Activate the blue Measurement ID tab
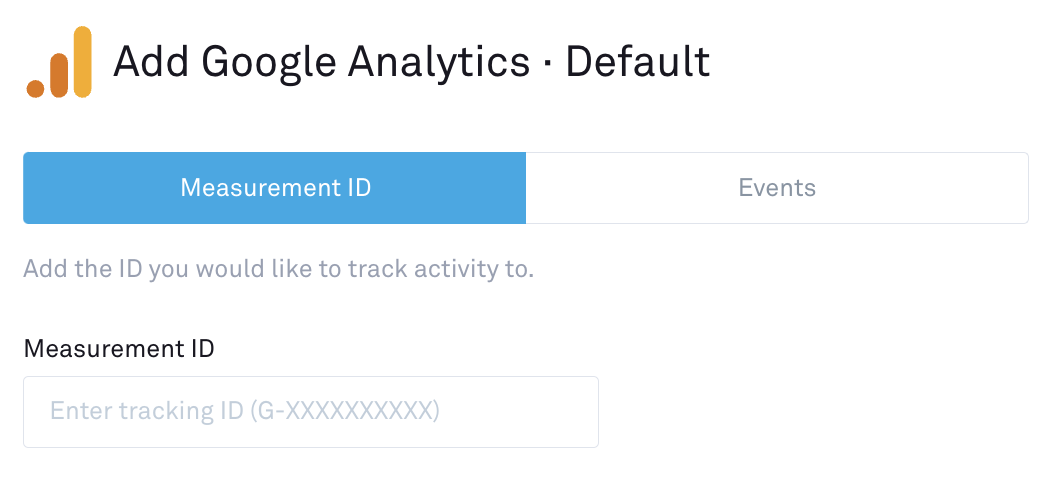Screen dimensions: 1062x482 click(x=275, y=188)
